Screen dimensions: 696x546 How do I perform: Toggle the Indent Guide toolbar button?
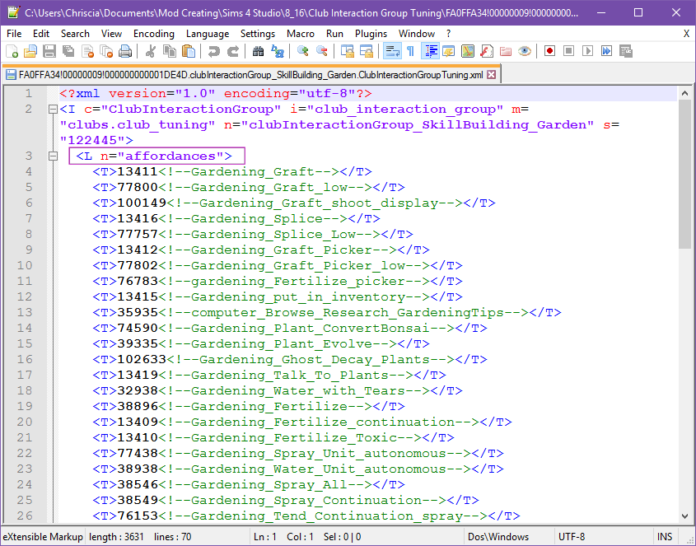point(432,51)
